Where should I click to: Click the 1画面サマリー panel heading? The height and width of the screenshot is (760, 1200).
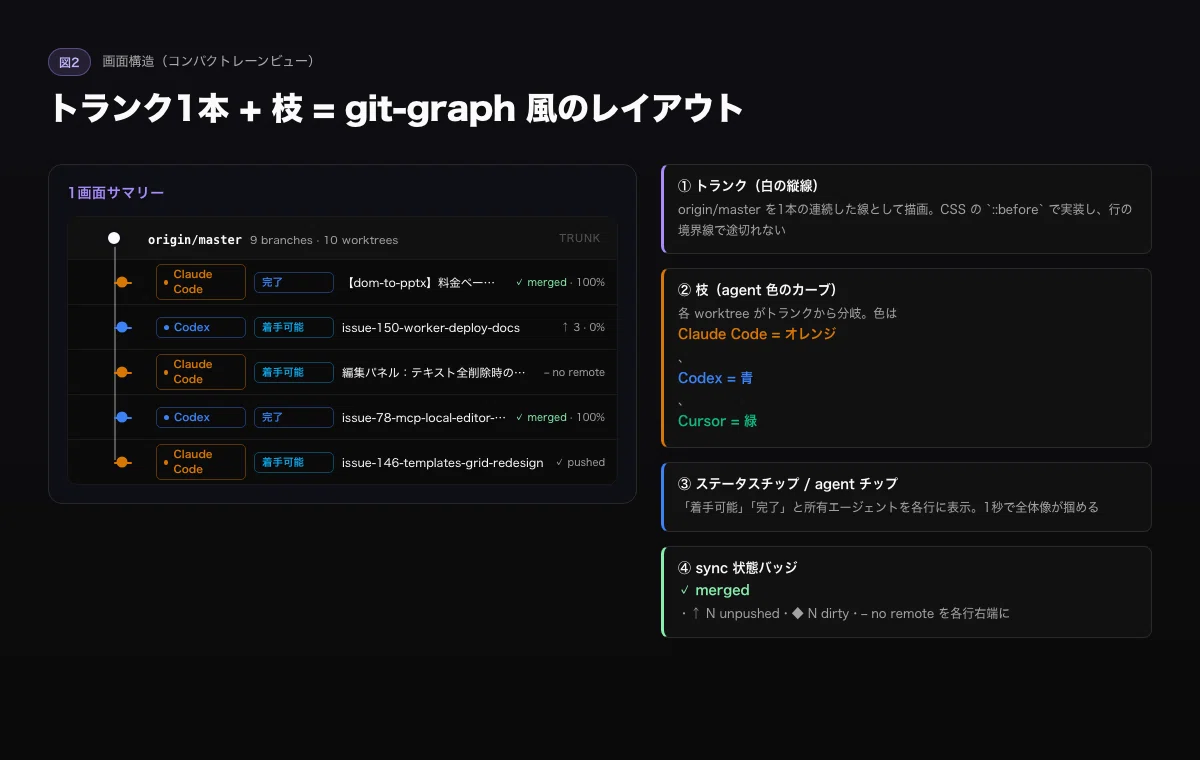tap(116, 193)
